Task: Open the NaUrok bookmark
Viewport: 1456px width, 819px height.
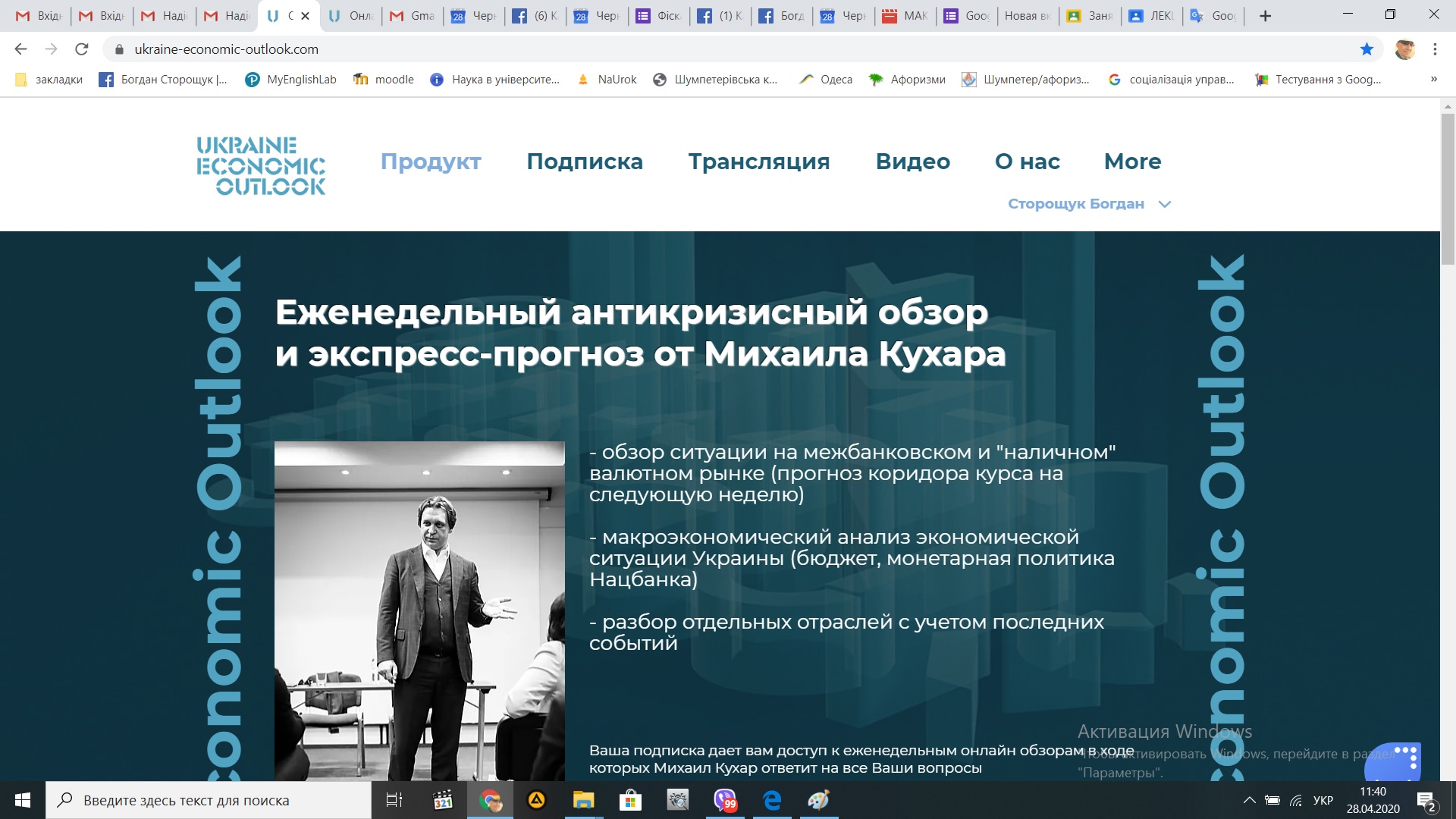Action: coord(607,80)
